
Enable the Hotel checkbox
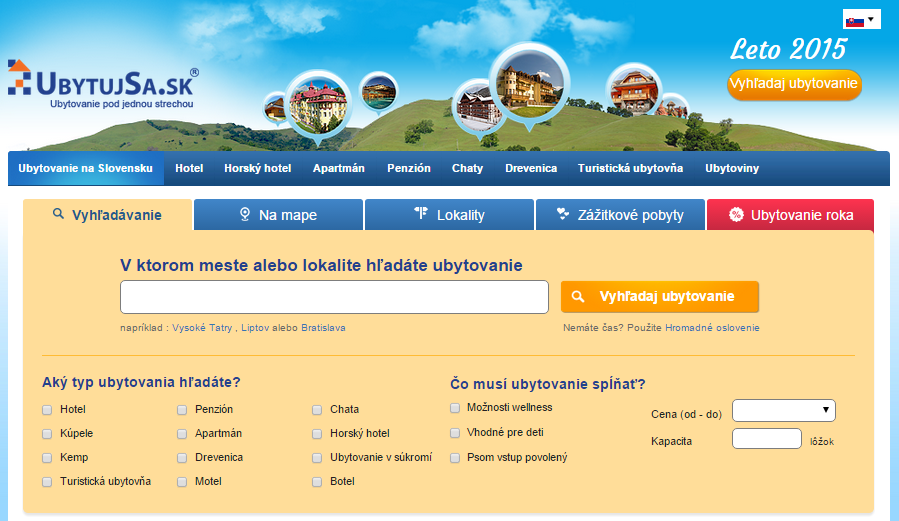[x=47, y=410]
